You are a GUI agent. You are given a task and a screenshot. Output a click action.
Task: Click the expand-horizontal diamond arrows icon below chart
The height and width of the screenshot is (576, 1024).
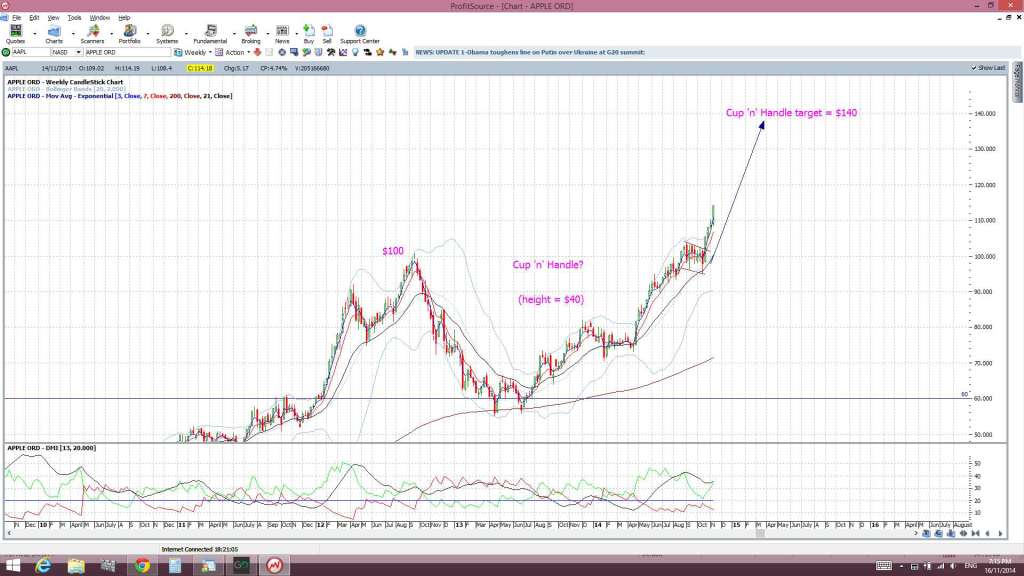tap(963, 534)
